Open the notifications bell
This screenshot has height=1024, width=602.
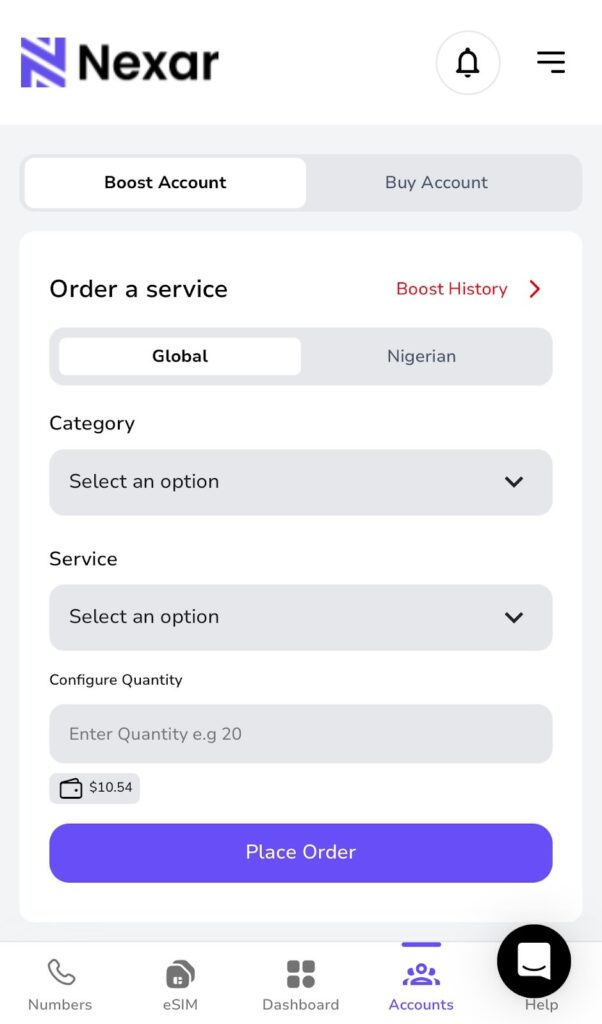coord(467,63)
